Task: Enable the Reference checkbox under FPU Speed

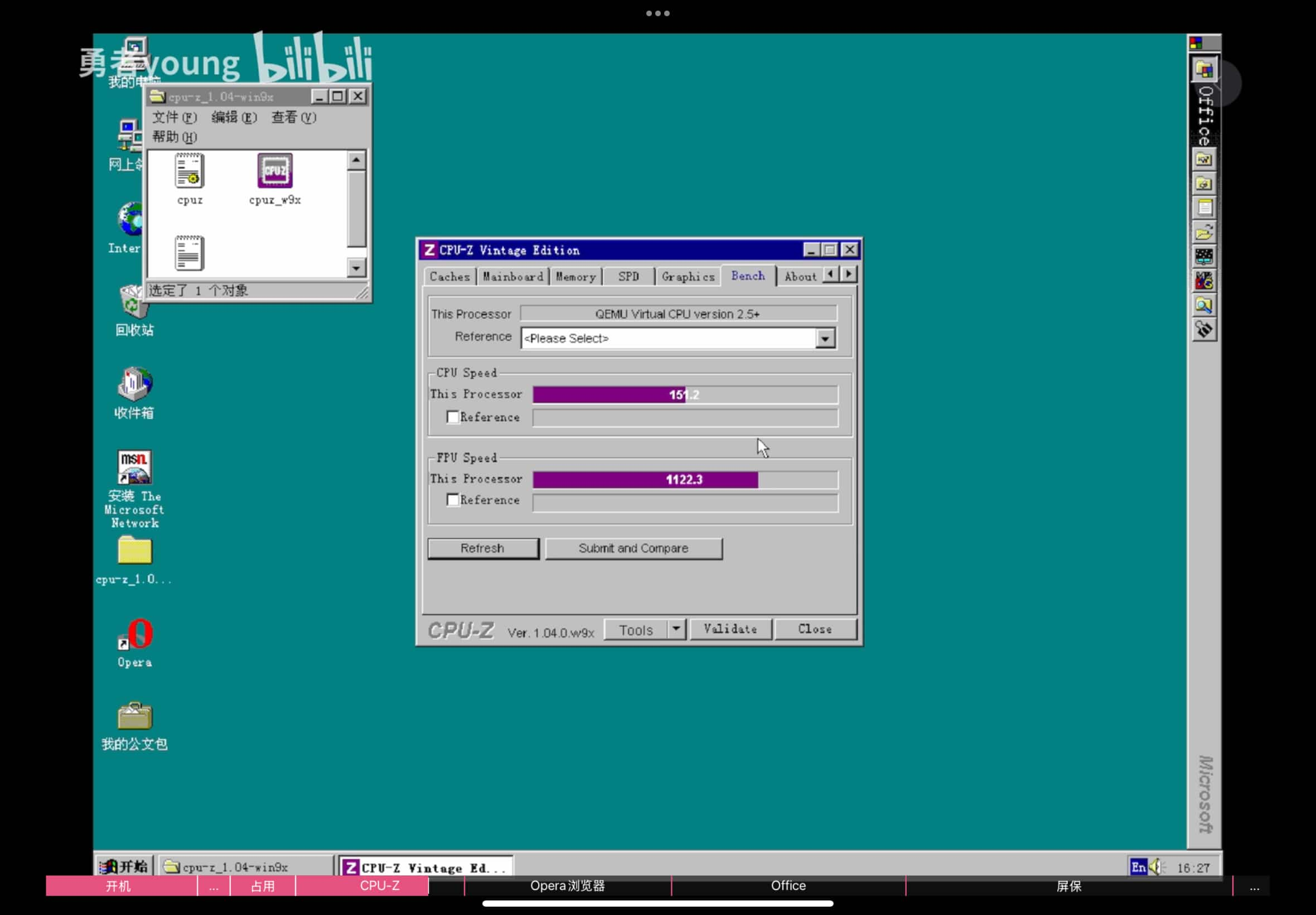Action: tap(453, 500)
